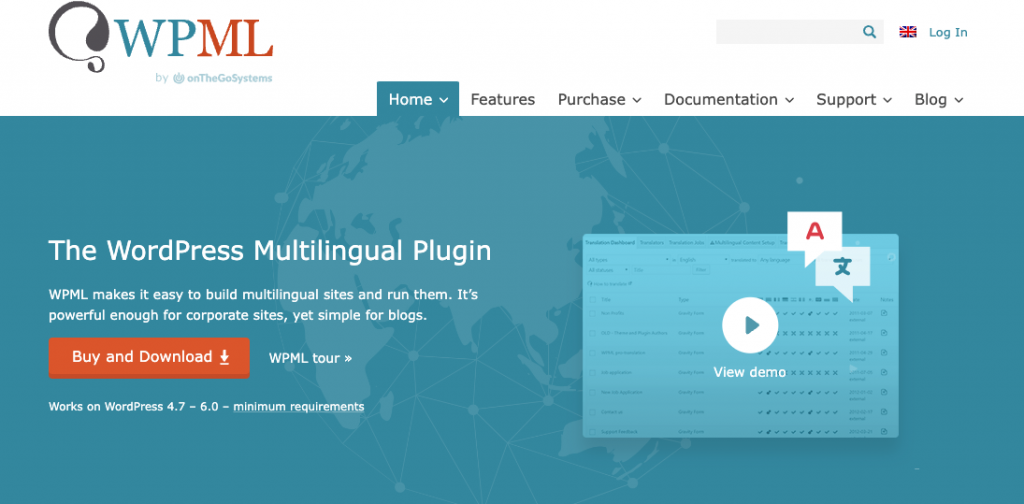Open the Log In page
The image size is (1024, 504).
pos(948,32)
